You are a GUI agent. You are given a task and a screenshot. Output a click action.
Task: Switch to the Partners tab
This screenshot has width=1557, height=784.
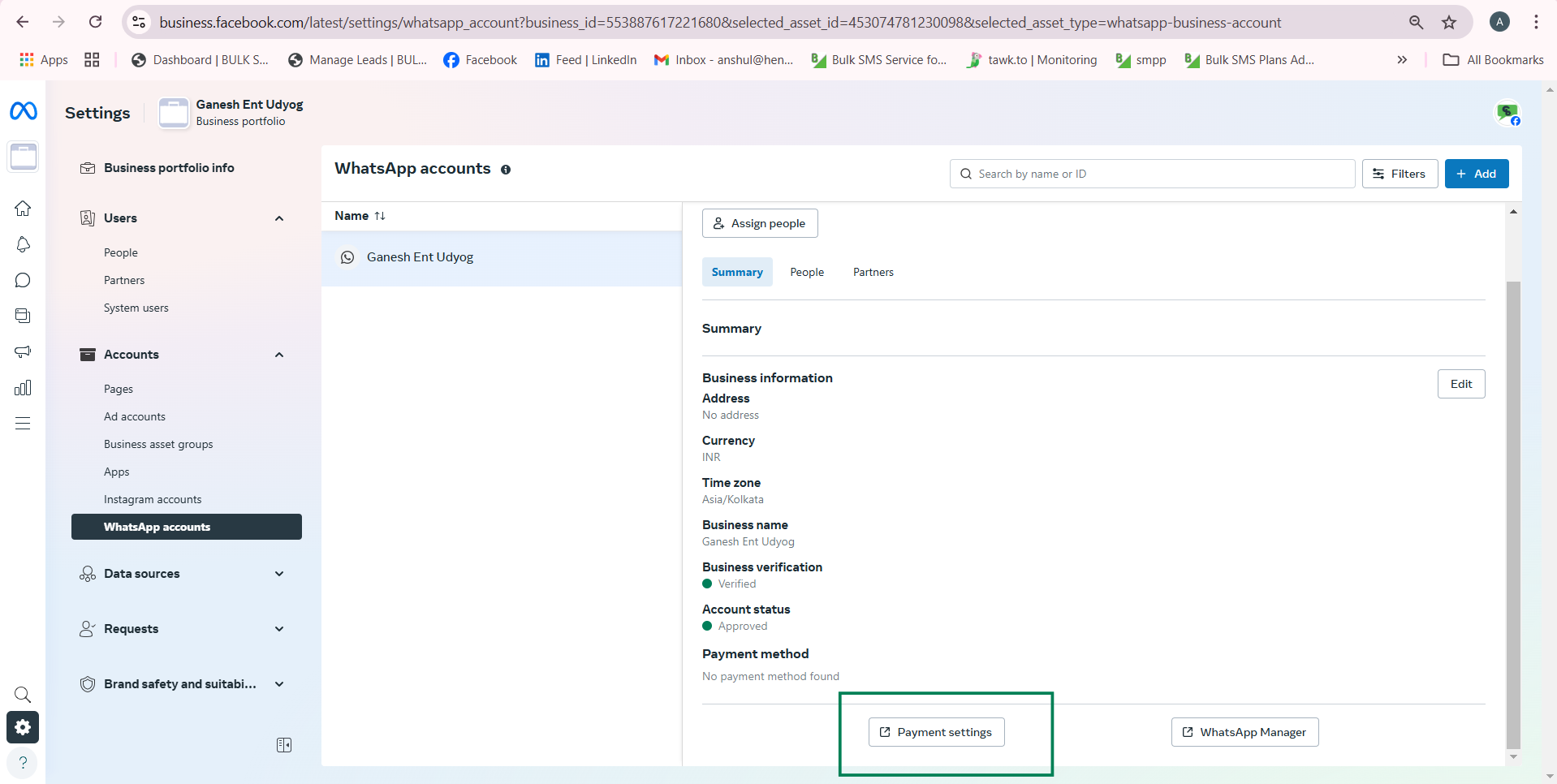click(873, 272)
